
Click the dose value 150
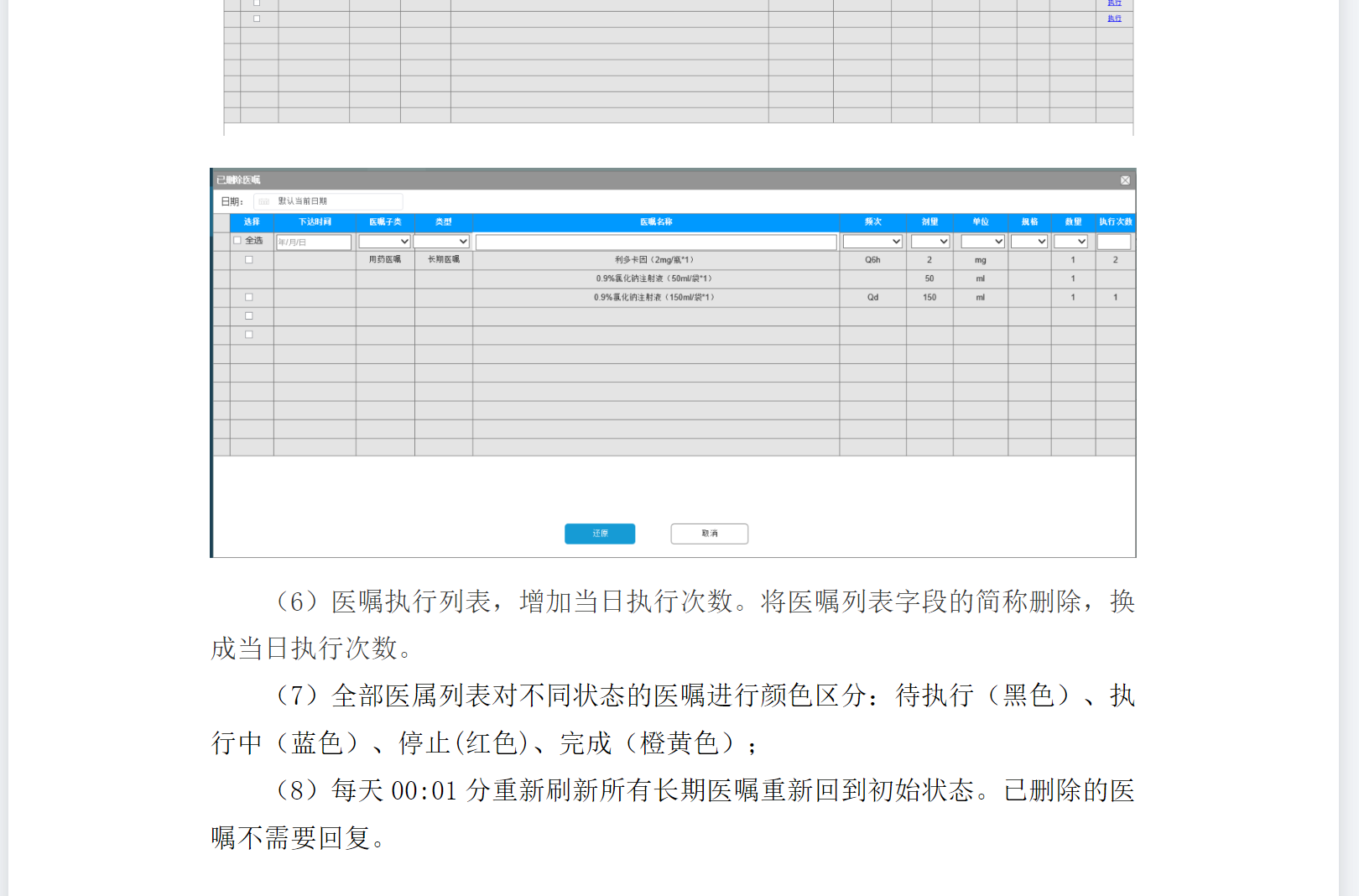tap(929, 297)
